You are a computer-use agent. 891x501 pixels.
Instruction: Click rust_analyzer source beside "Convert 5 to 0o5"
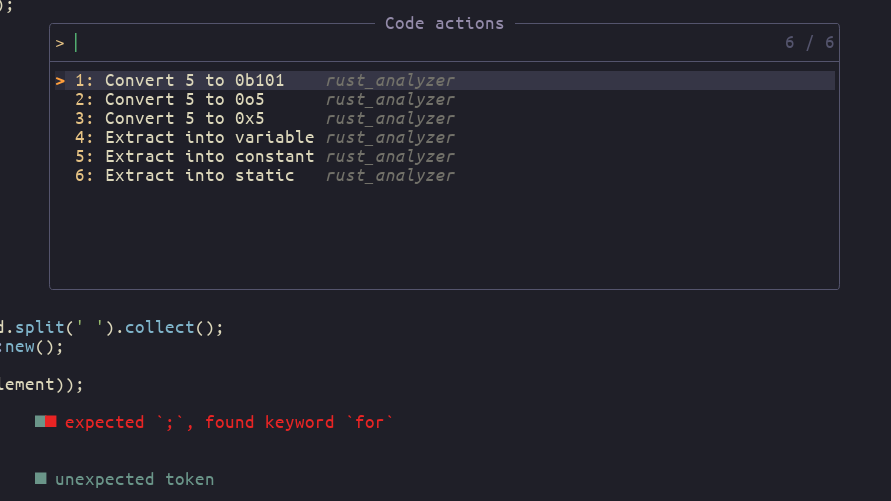389,99
